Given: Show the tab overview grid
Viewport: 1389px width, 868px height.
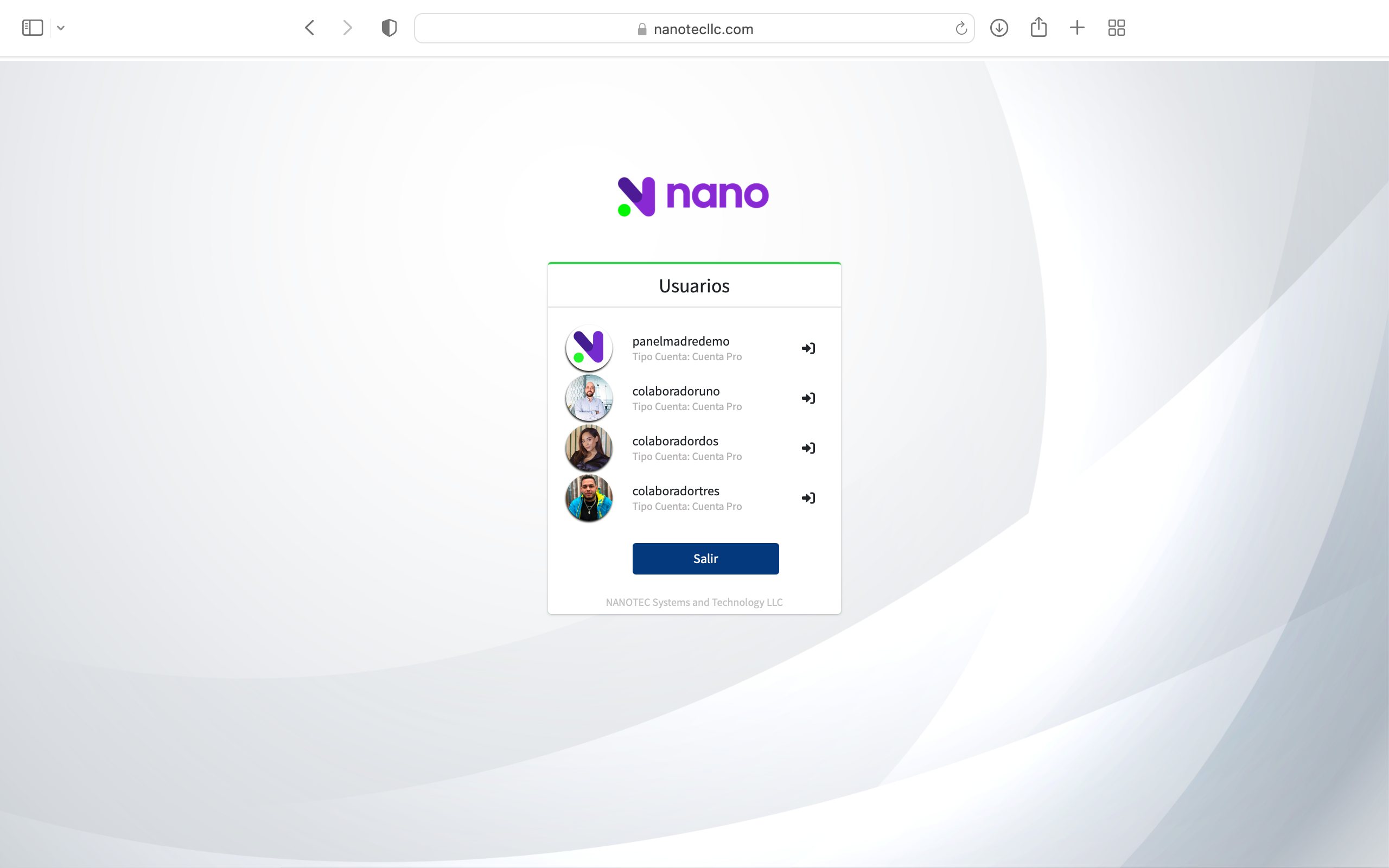Looking at the screenshot, I should click(1117, 28).
